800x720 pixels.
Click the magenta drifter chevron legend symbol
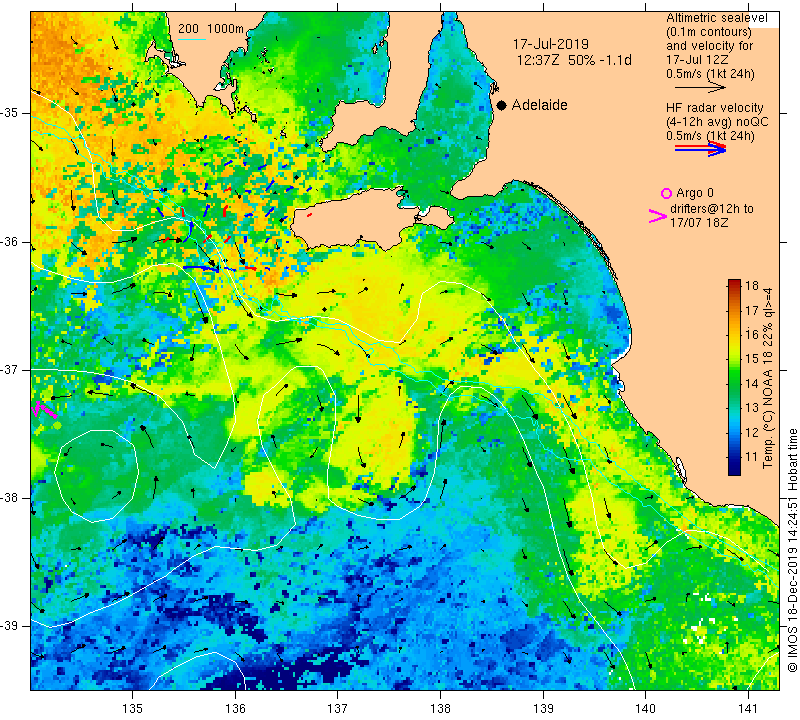click(658, 216)
